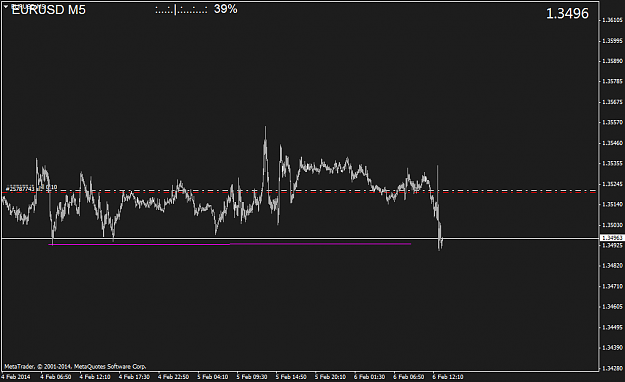Click the 1.34390 price scale label

(x=612, y=348)
